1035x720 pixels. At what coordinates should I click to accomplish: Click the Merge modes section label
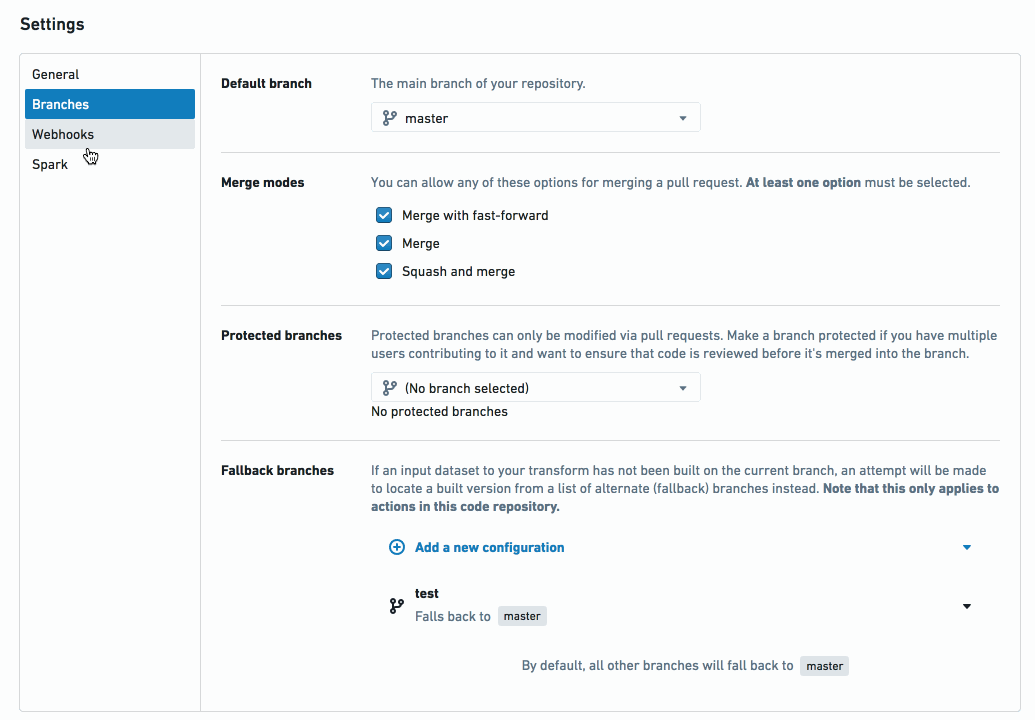(x=263, y=183)
